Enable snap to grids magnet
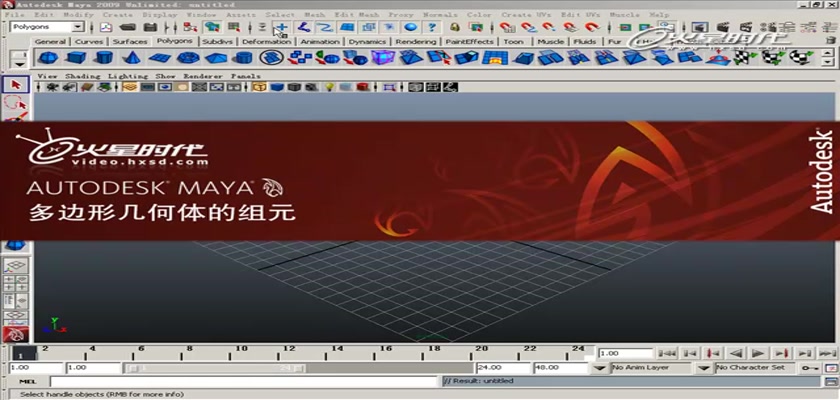840x400 pixels. (506, 27)
